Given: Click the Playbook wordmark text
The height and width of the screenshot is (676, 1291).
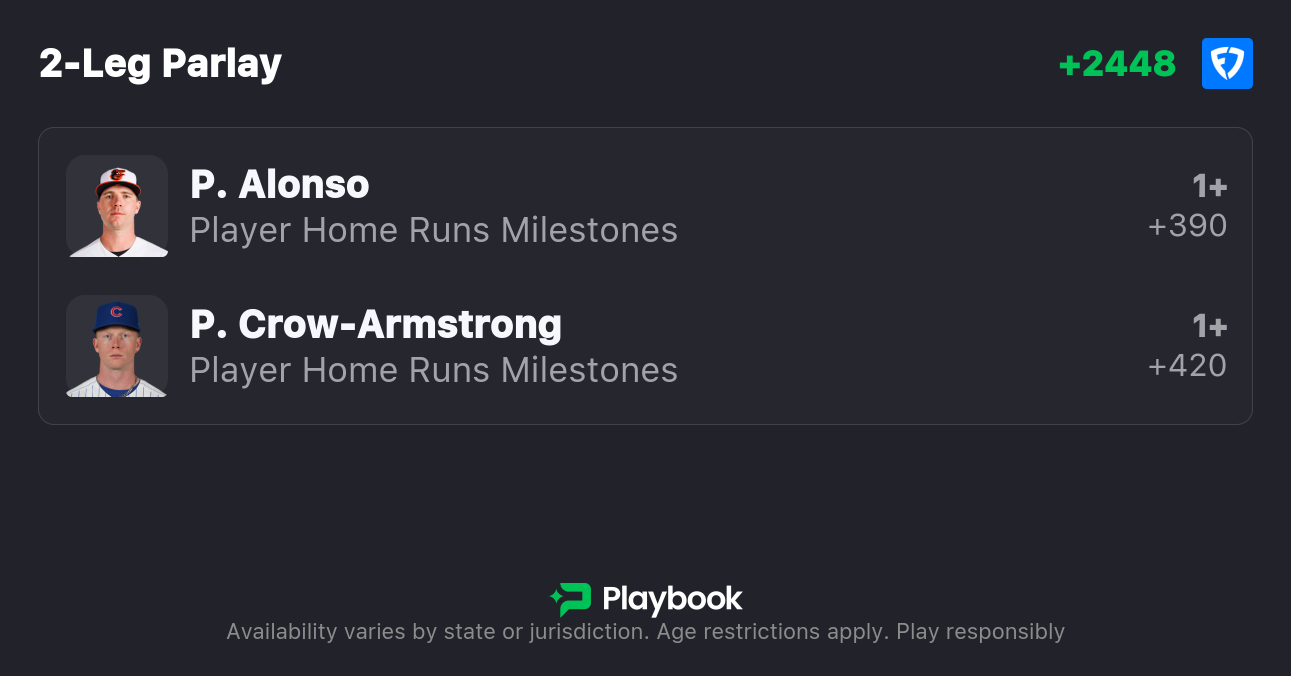Looking at the screenshot, I should click(672, 599).
